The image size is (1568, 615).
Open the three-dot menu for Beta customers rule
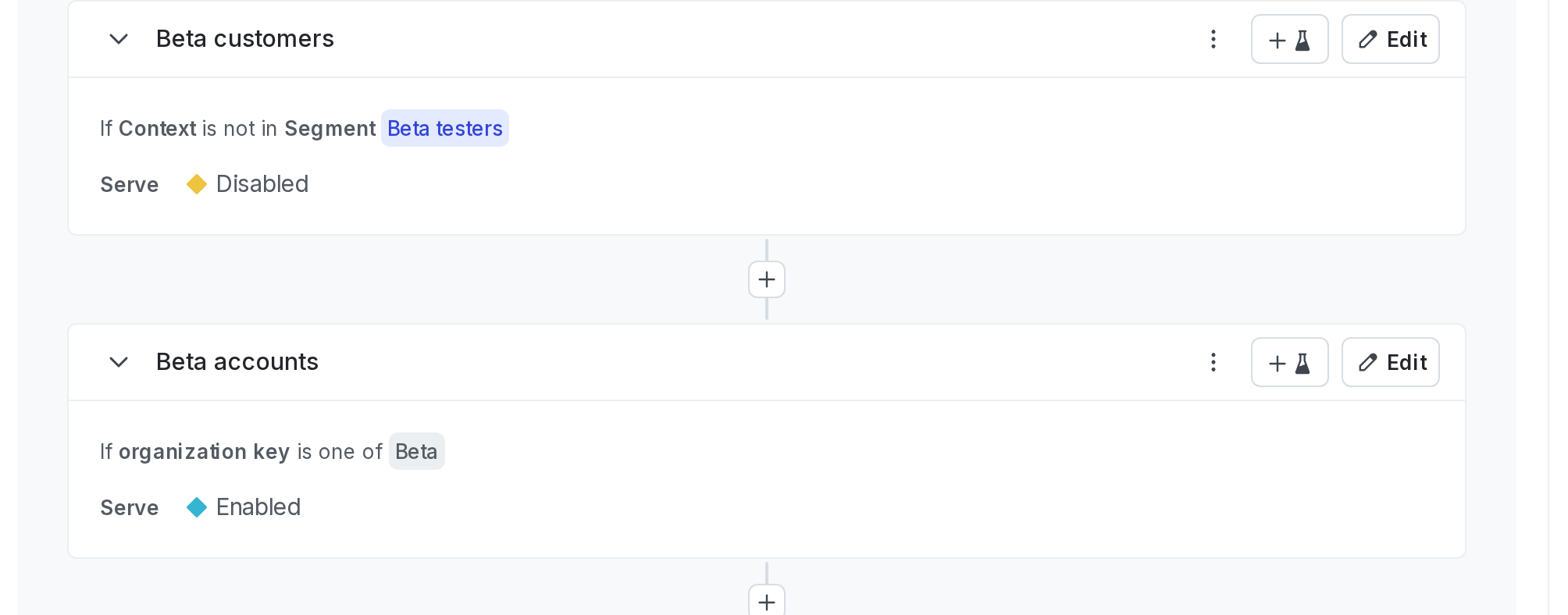point(1213,39)
